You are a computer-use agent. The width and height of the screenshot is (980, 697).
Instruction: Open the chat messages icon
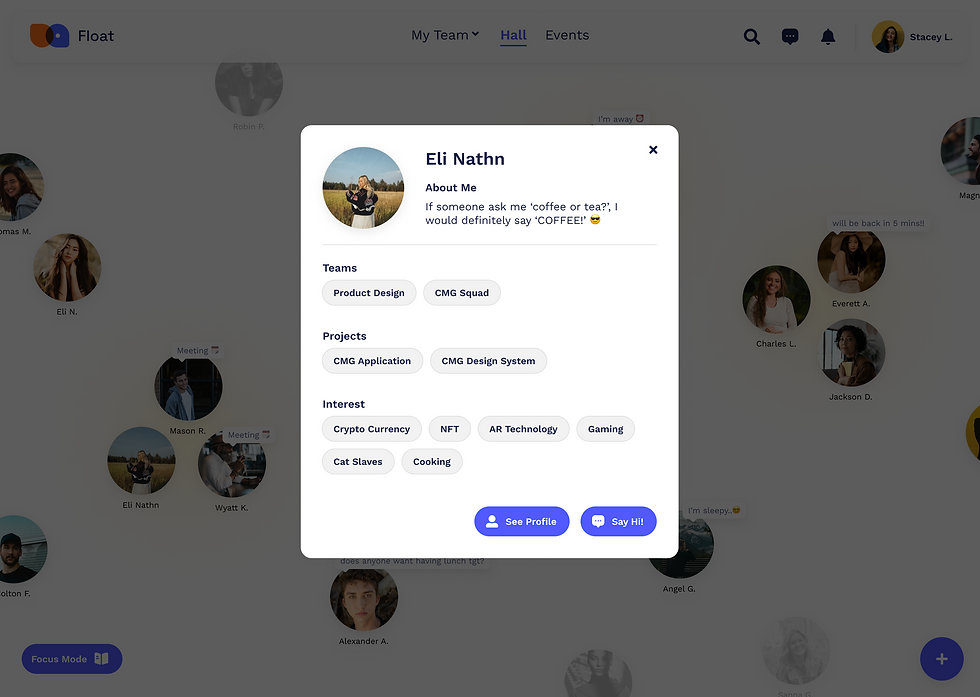pyautogui.click(x=790, y=36)
